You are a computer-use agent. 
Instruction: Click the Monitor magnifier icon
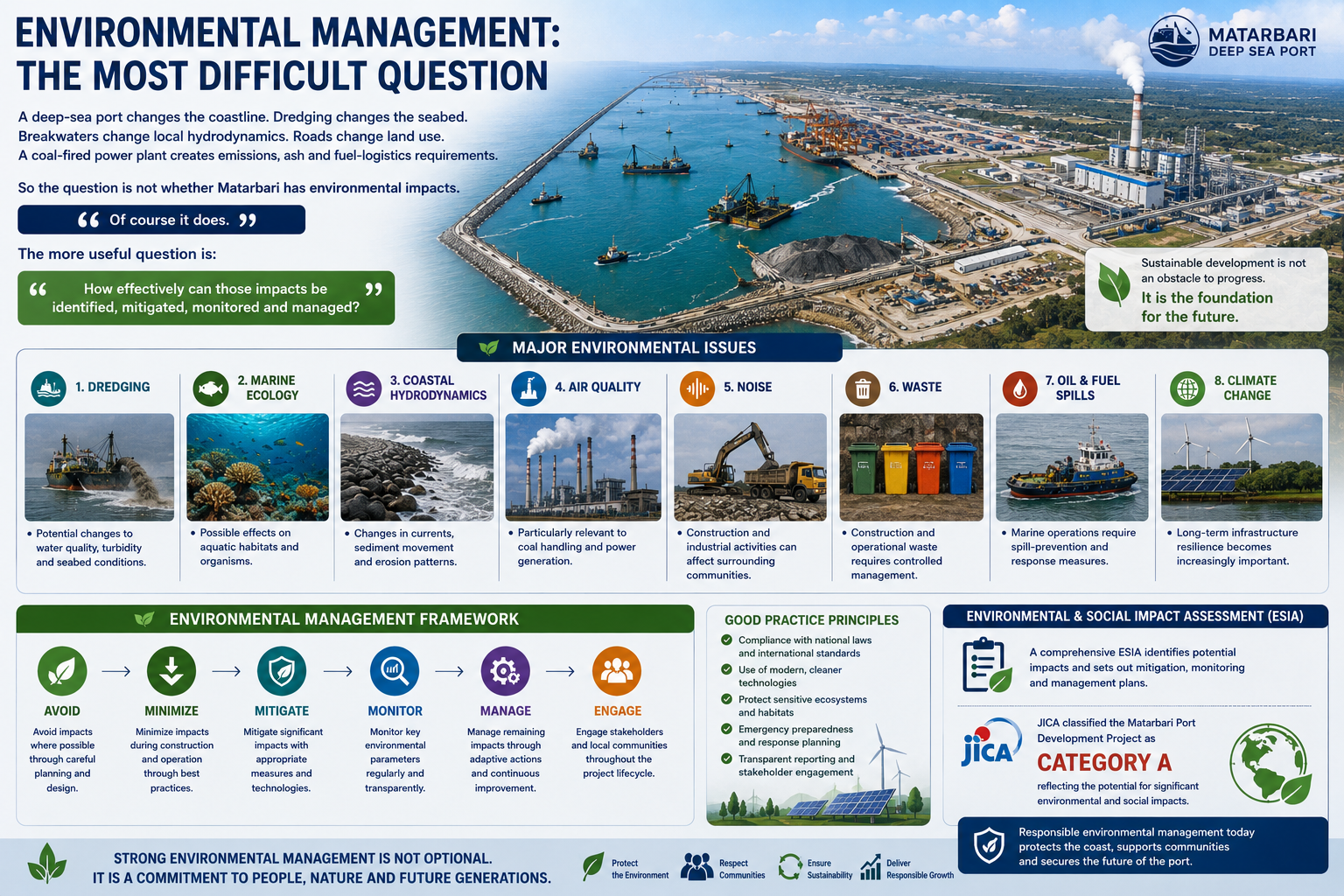[x=395, y=671]
